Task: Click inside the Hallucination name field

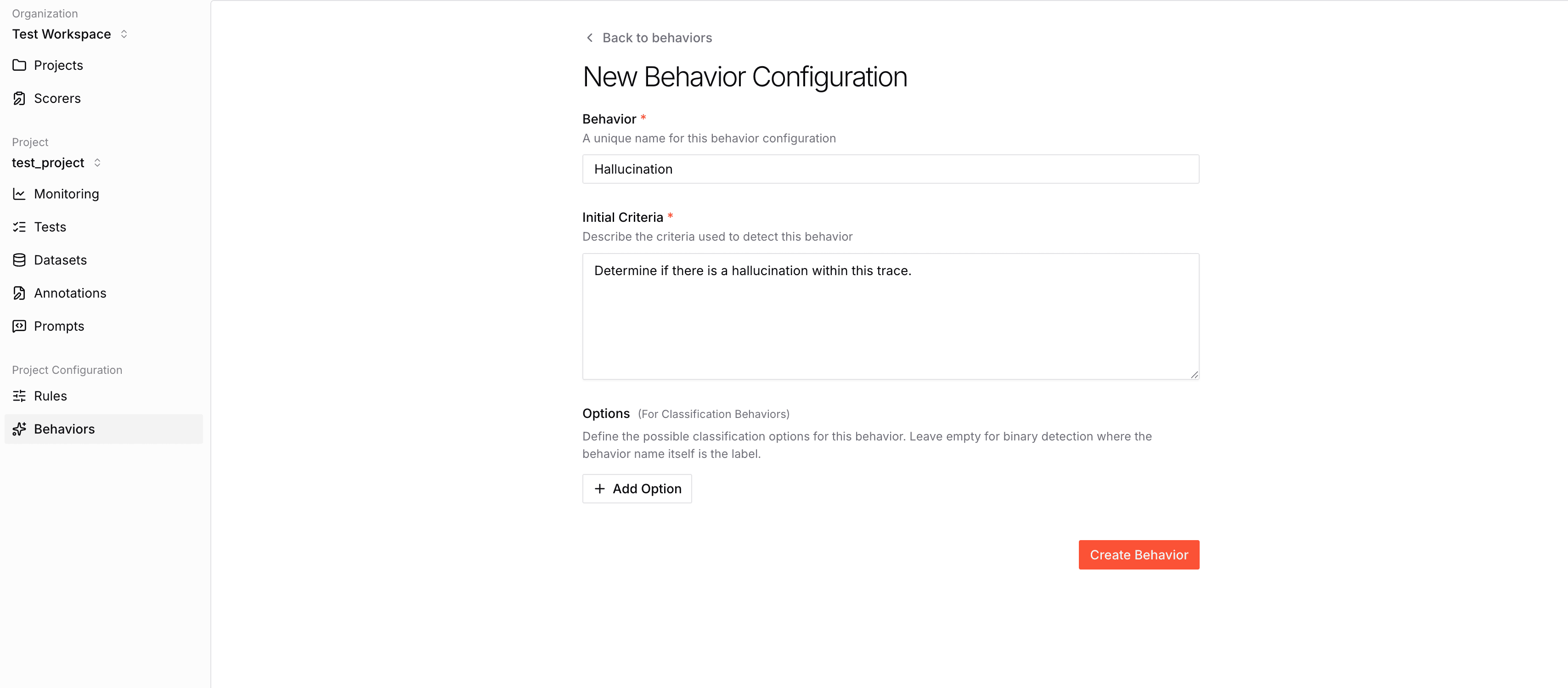Action: coord(890,169)
